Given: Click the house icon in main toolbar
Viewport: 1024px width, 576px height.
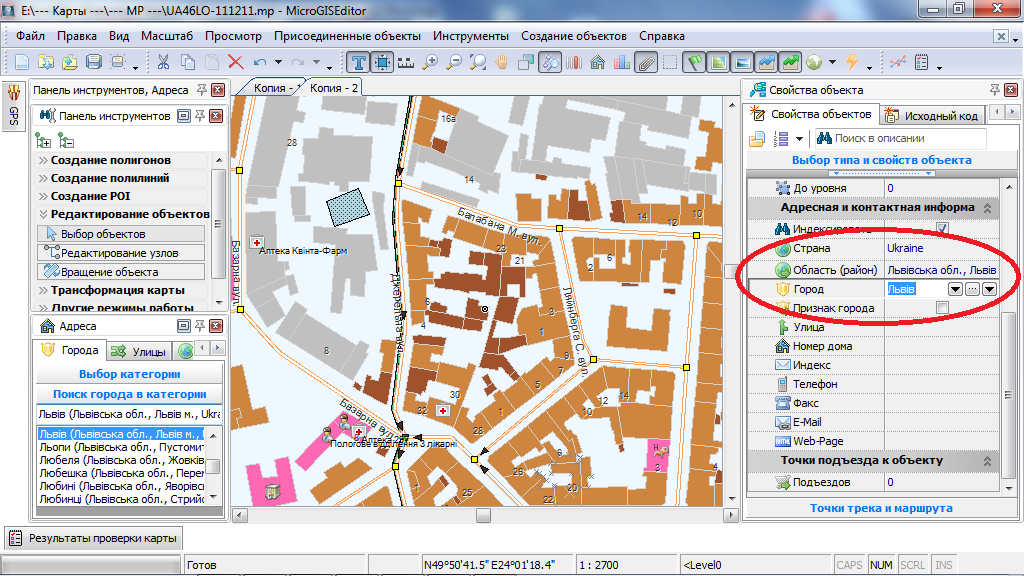Looking at the screenshot, I should click(597, 62).
